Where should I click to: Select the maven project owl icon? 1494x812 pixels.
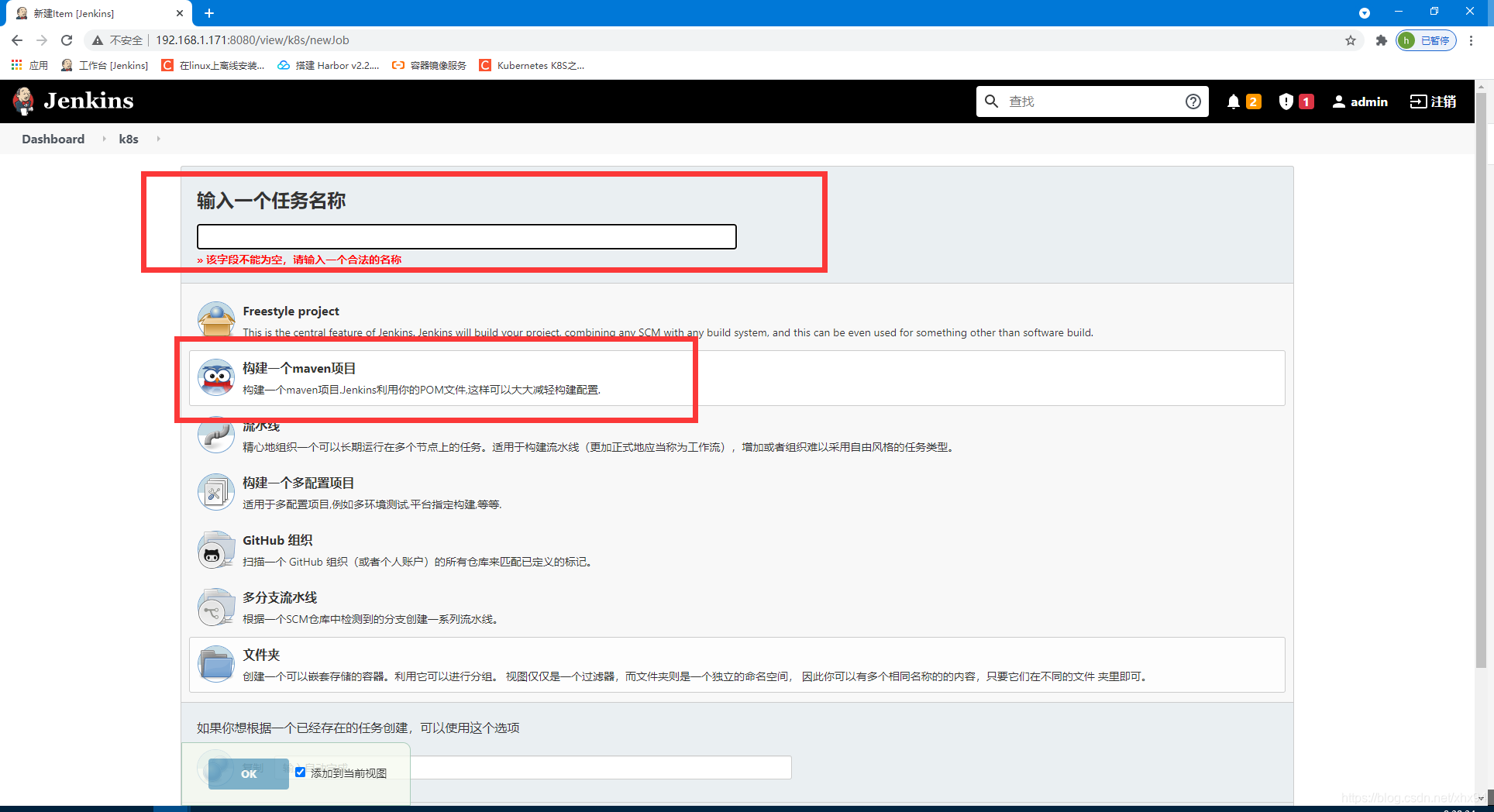[x=216, y=377]
